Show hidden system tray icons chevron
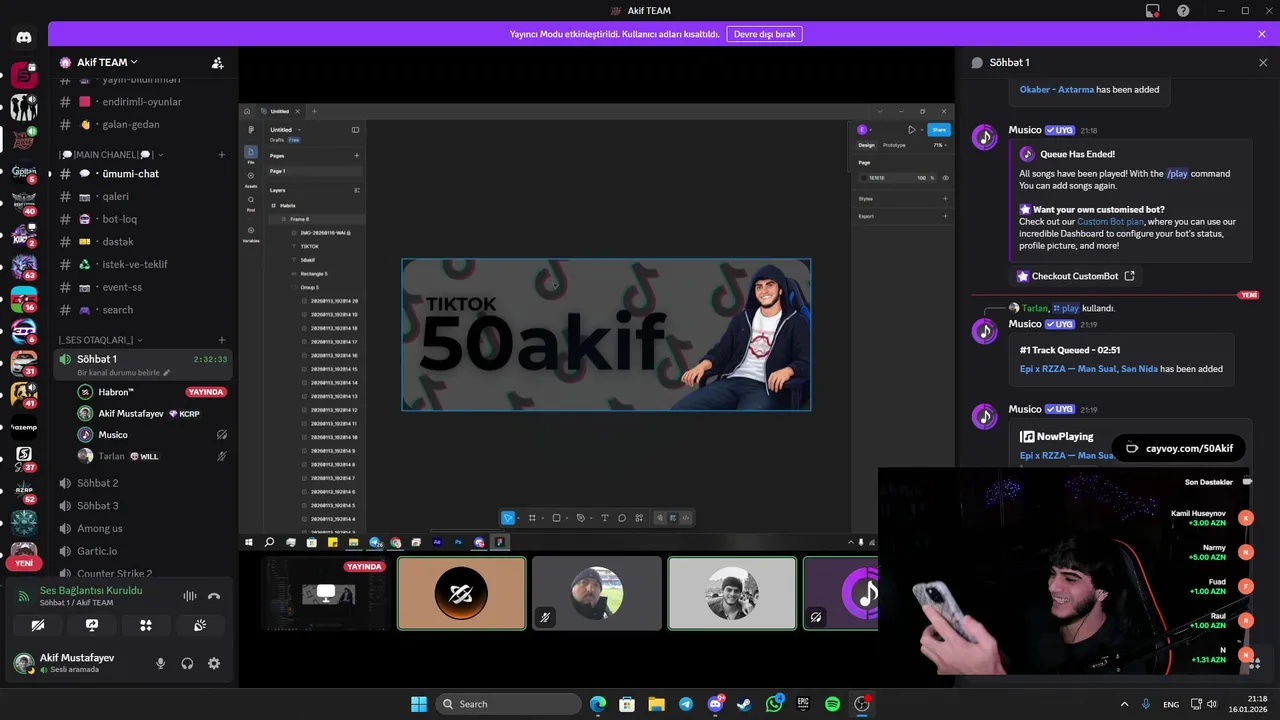 1124,704
